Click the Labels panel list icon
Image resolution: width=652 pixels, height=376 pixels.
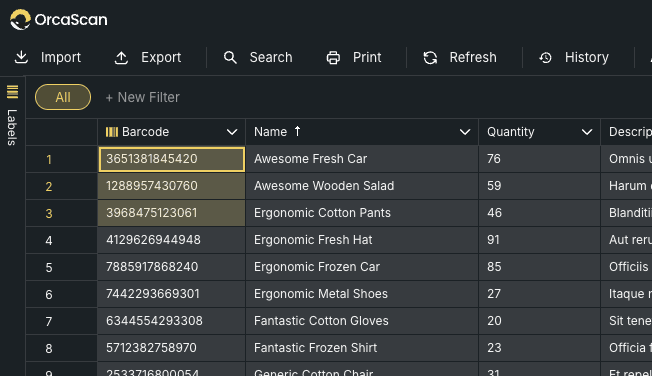point(12,92)
